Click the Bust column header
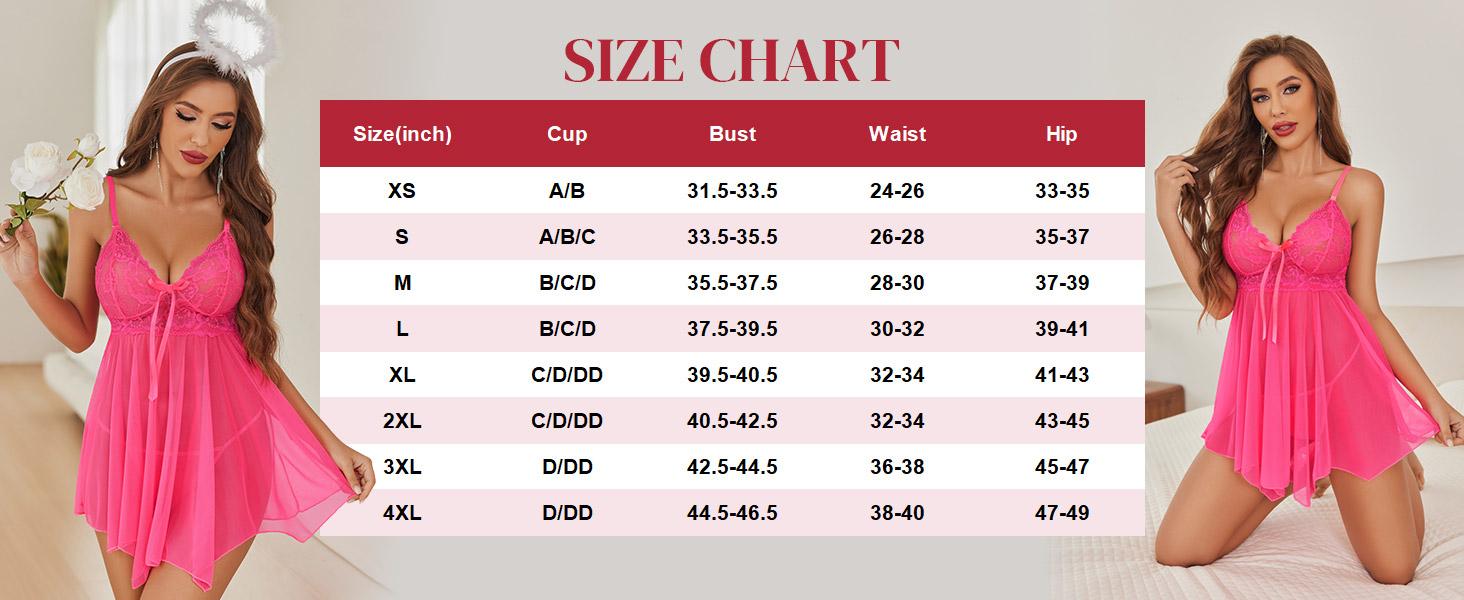 point(732,134)
